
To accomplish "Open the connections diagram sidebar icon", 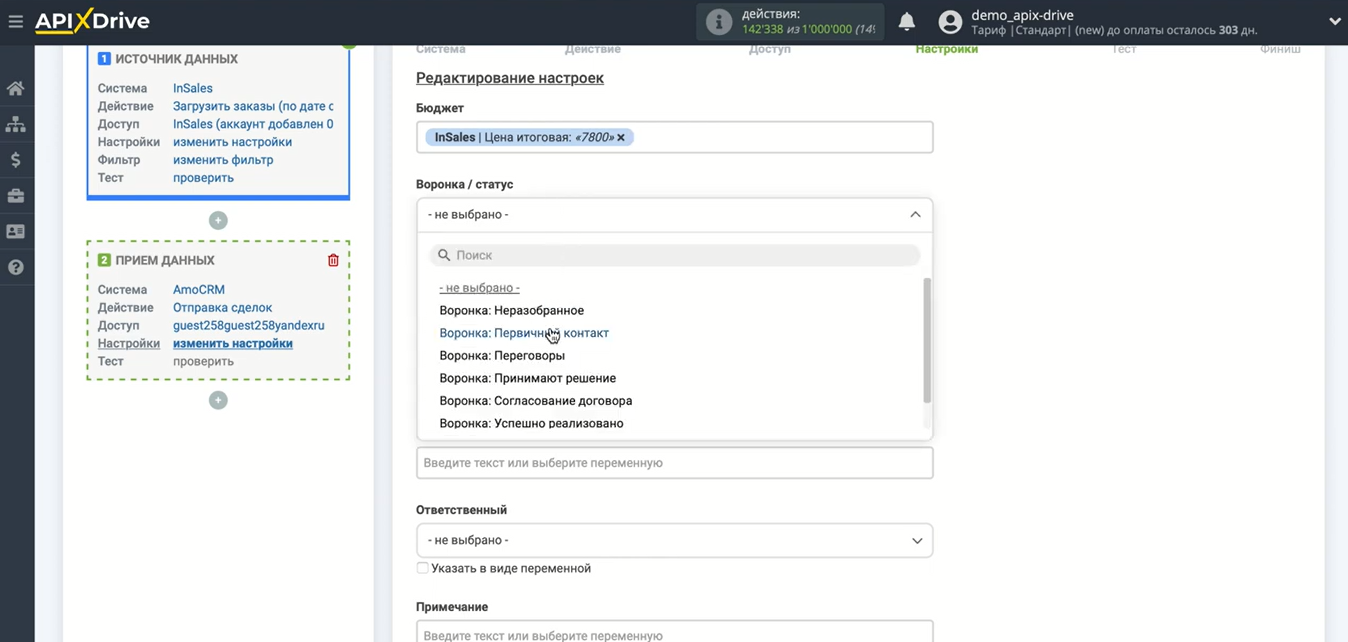I will pyautogui.click(x=16, y=125).
